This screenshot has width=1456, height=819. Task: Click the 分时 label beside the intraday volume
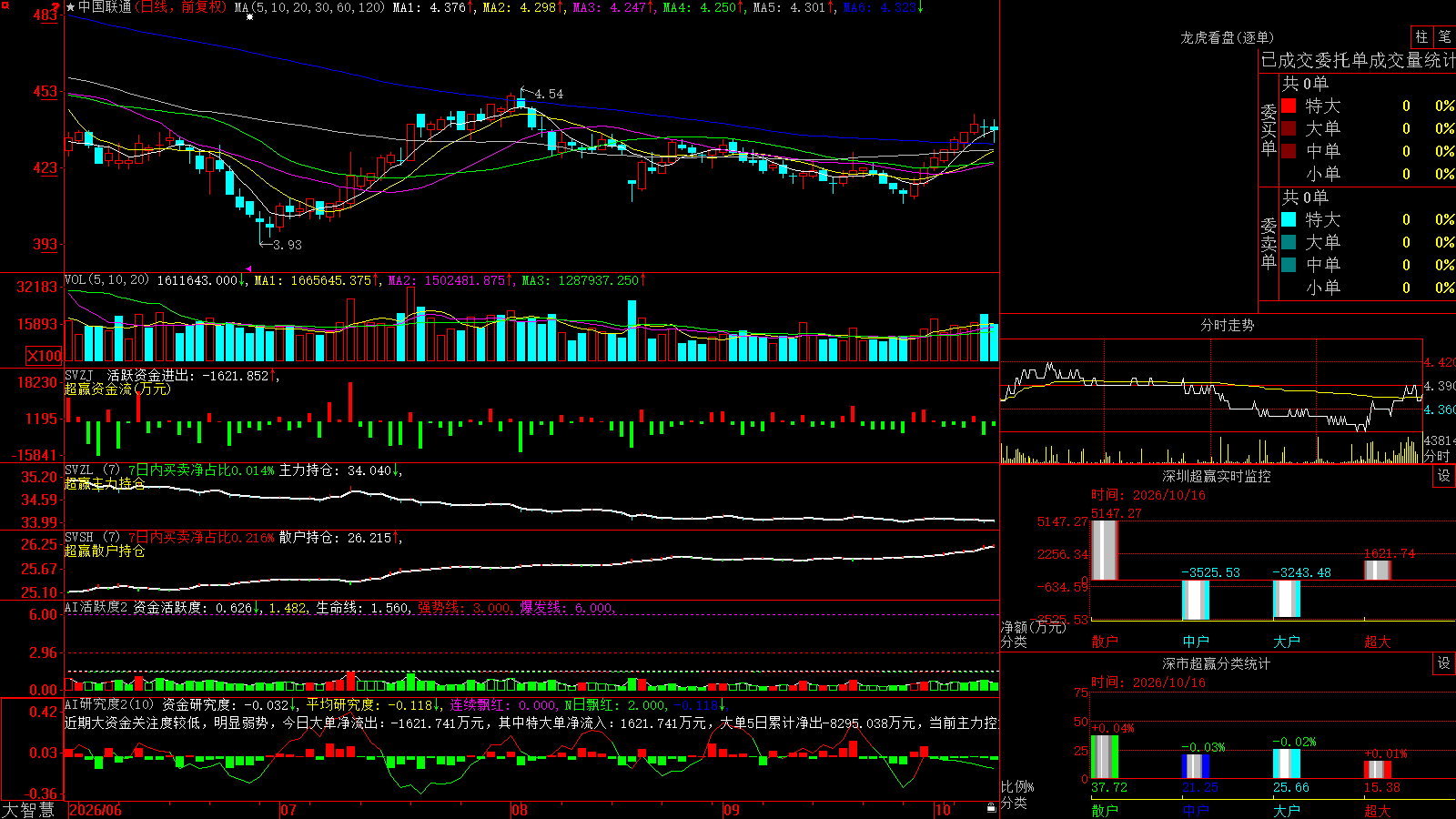coord(1437,456)
